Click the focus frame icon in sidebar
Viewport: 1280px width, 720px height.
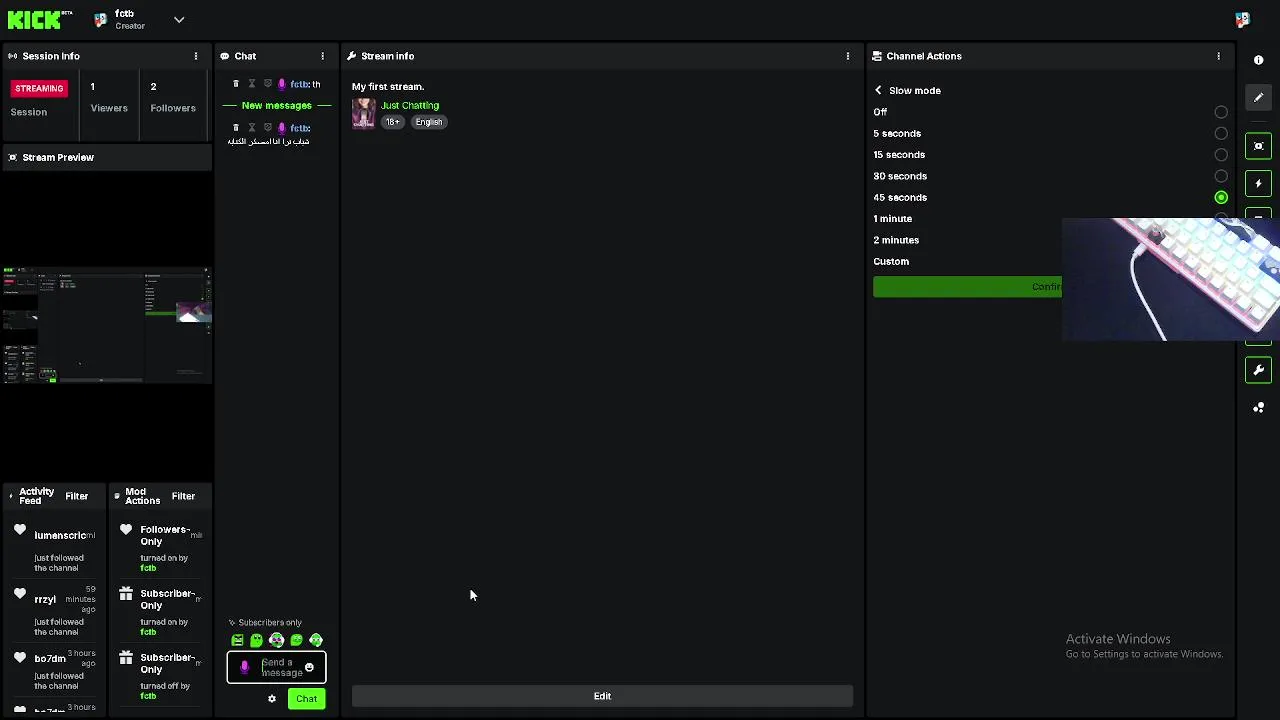point(1258,146)
